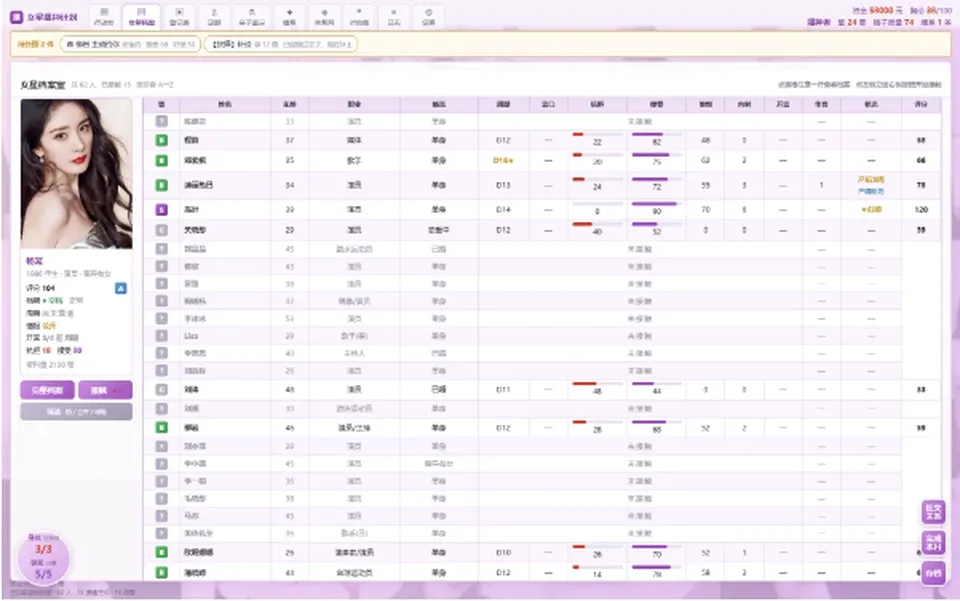This screenshot has height=601, width=960.
Task: Click the round 3/3 and 5/5 counter
Action: [43, 557]
